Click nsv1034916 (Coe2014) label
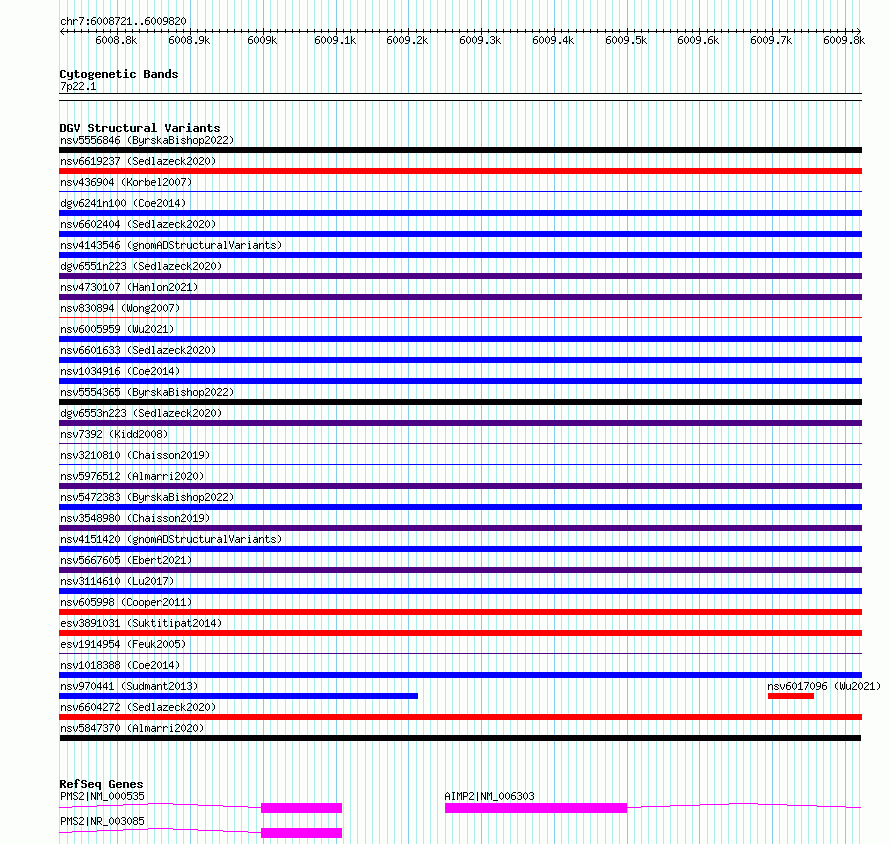Viewport: 890px width, 844px height. tap(120, 371)
